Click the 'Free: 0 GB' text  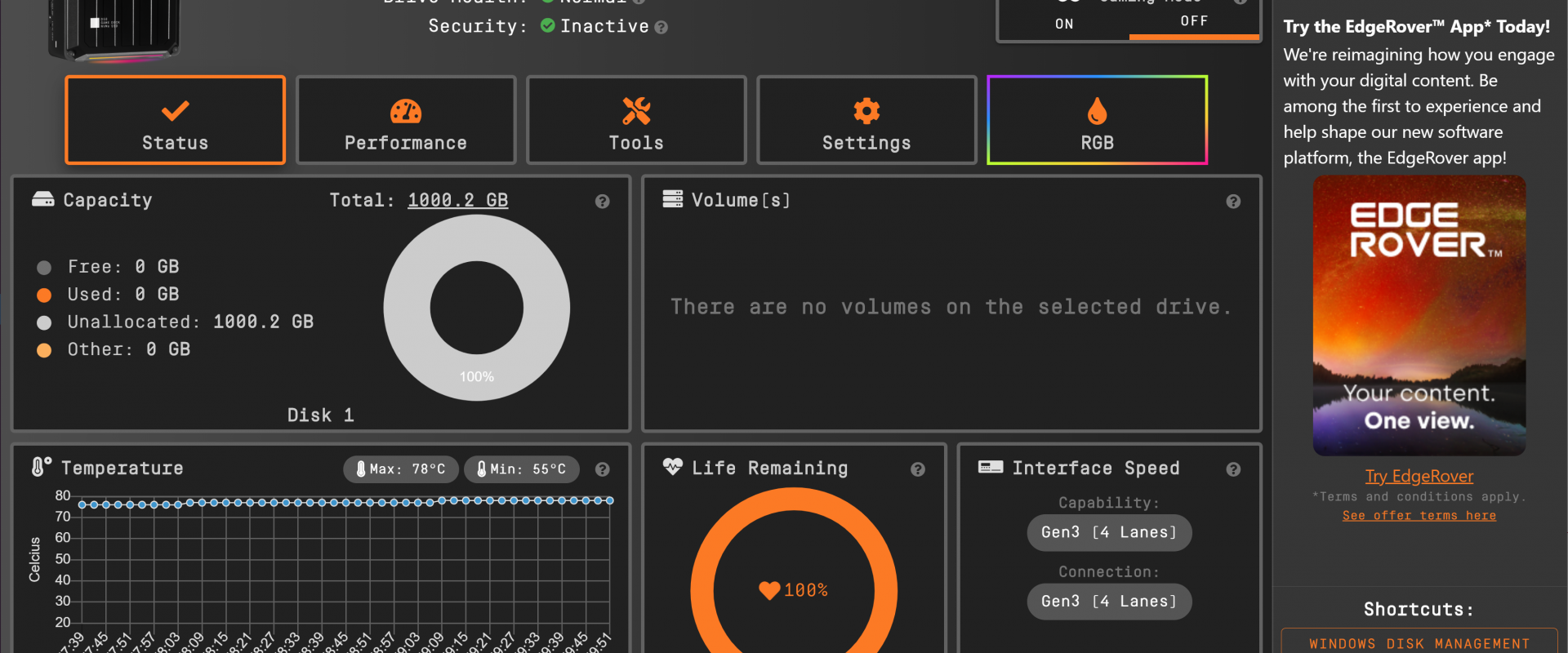point(123,267)
